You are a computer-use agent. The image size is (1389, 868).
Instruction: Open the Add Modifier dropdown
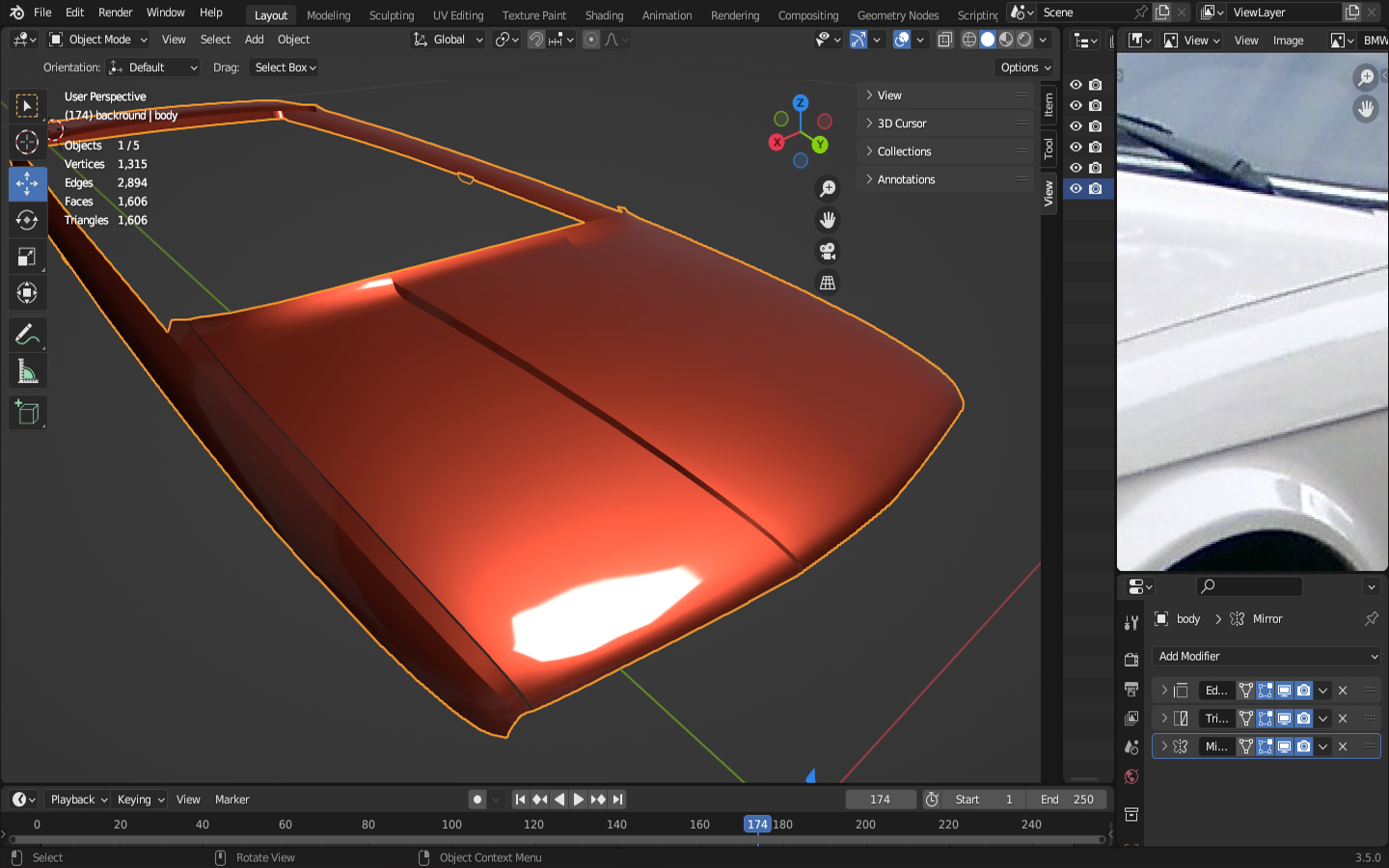pyautogui.click(x=1266, y=656)
